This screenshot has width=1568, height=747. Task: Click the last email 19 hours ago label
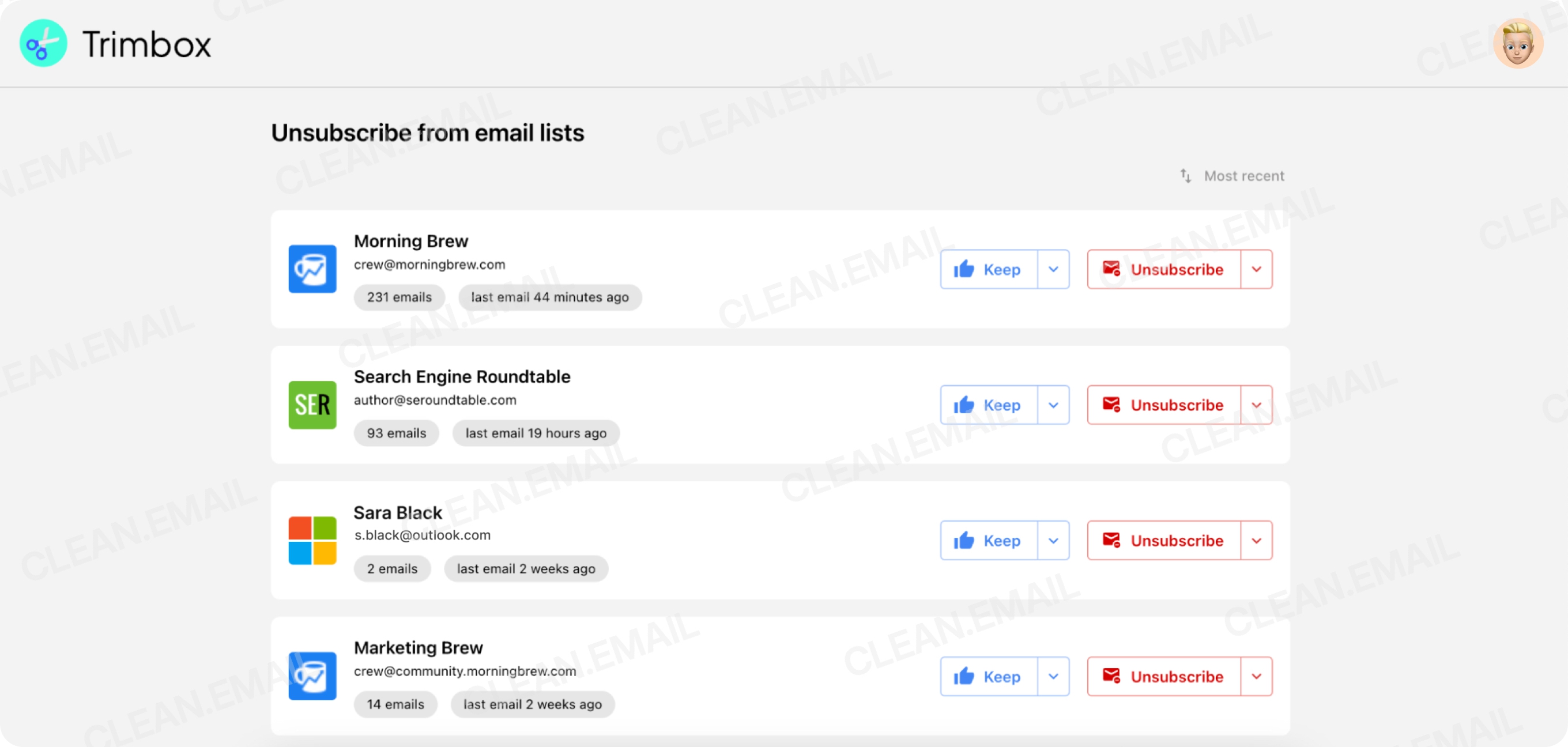tap(535, 433)
